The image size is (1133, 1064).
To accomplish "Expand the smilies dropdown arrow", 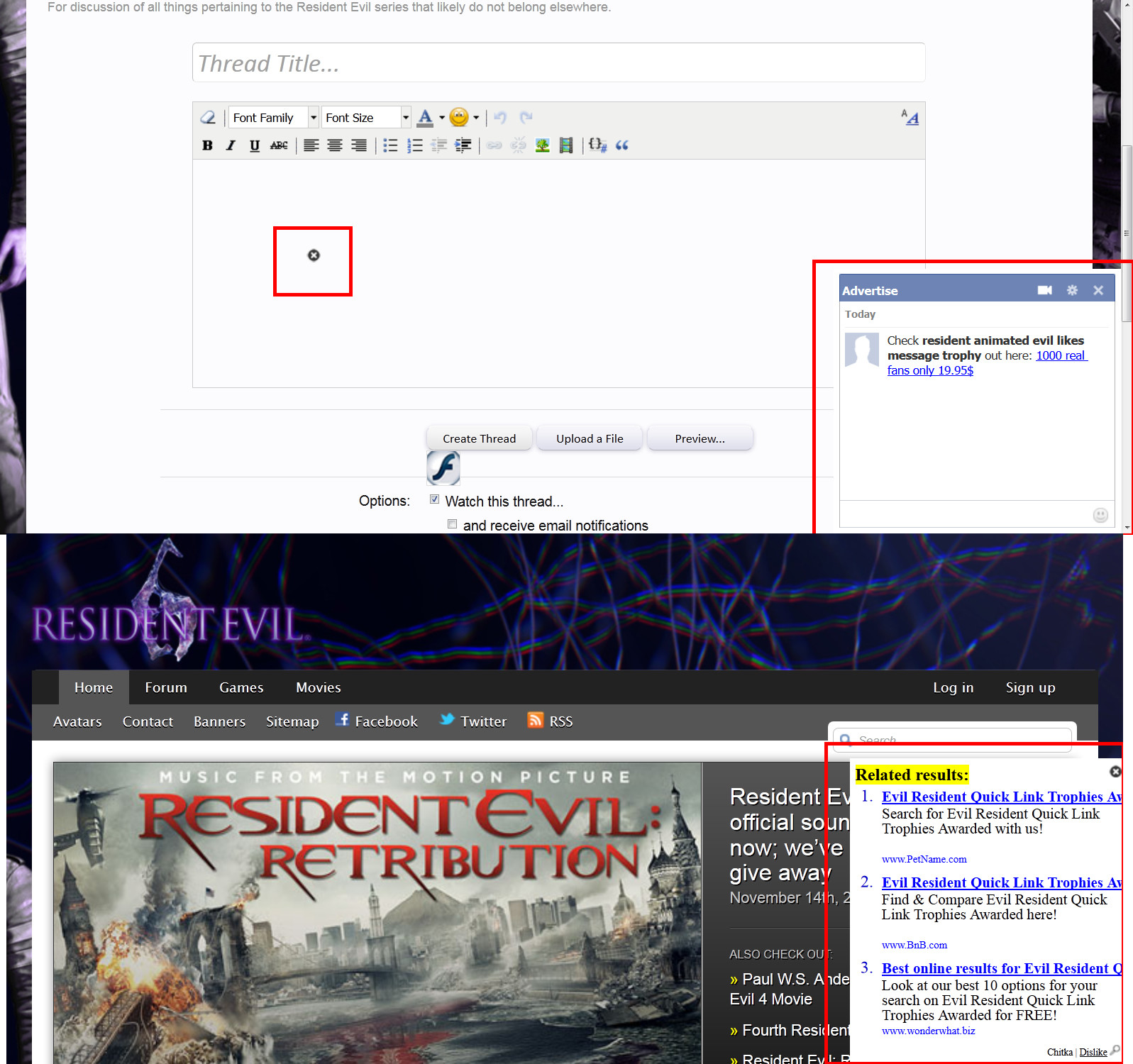I will (x=476, y=118).
